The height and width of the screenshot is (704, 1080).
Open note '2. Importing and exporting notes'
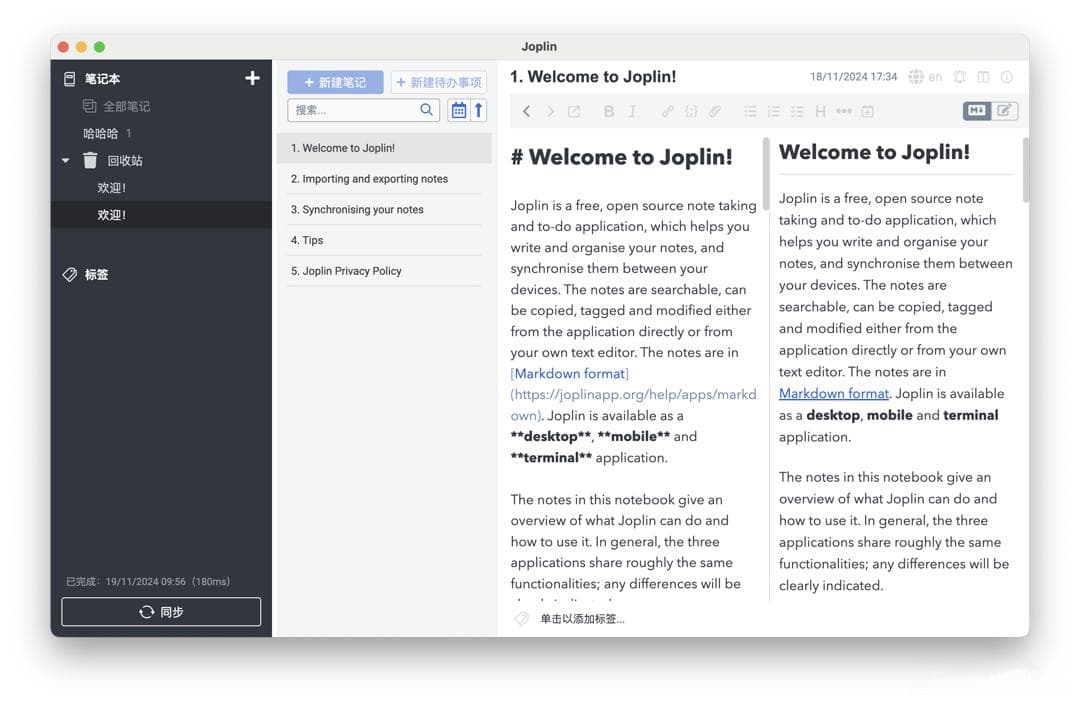point(384,178)
